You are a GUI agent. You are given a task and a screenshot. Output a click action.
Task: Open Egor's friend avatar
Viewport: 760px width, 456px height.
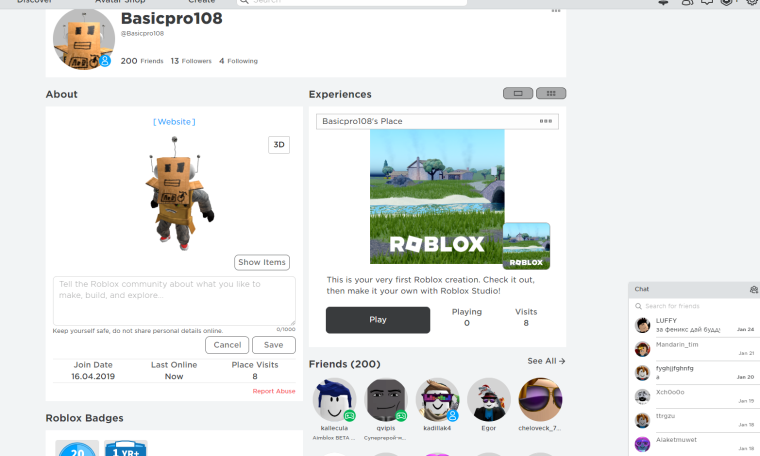click(x=488, y=399)
